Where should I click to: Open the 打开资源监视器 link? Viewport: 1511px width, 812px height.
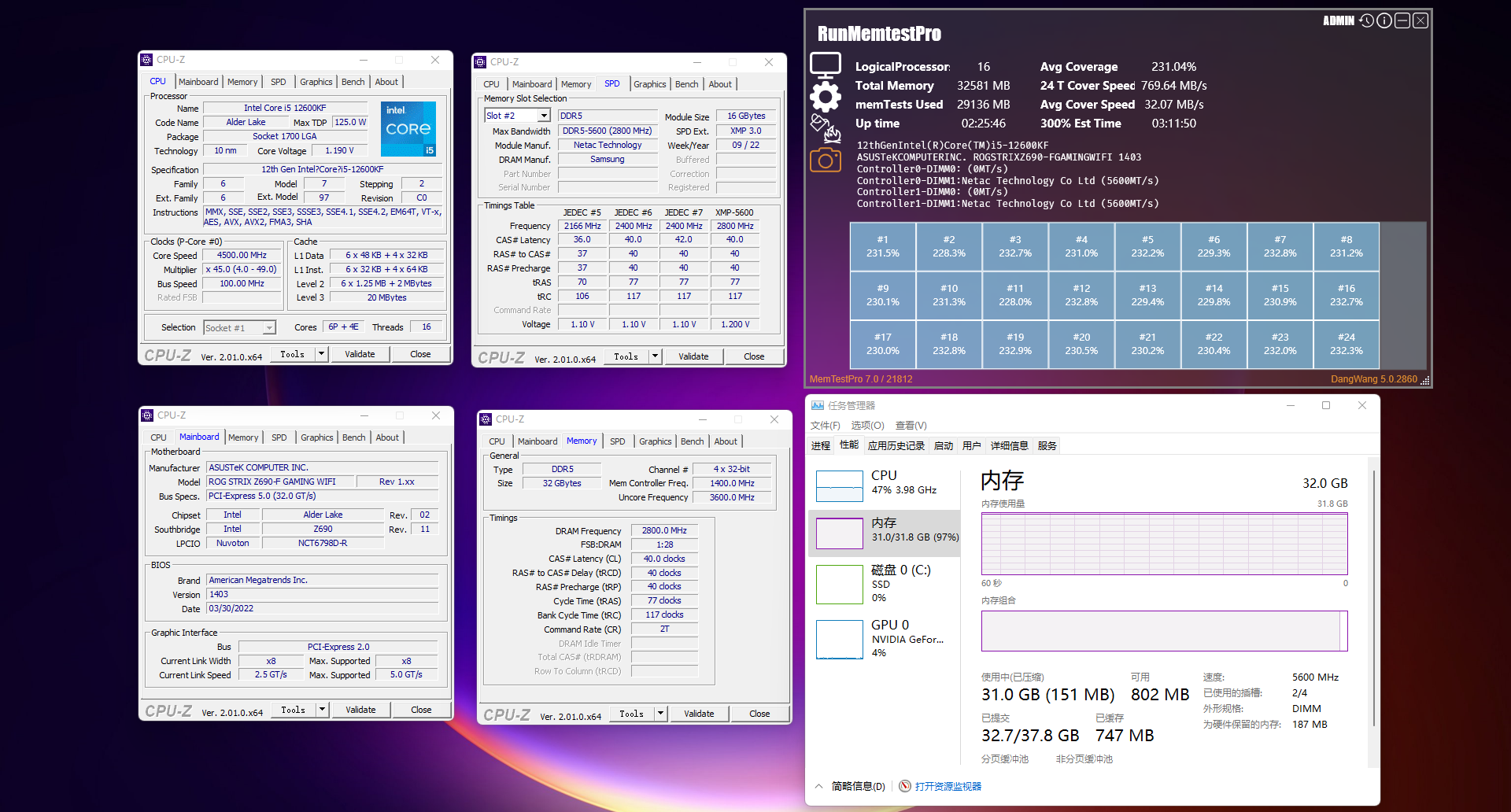tap(948, 786)
